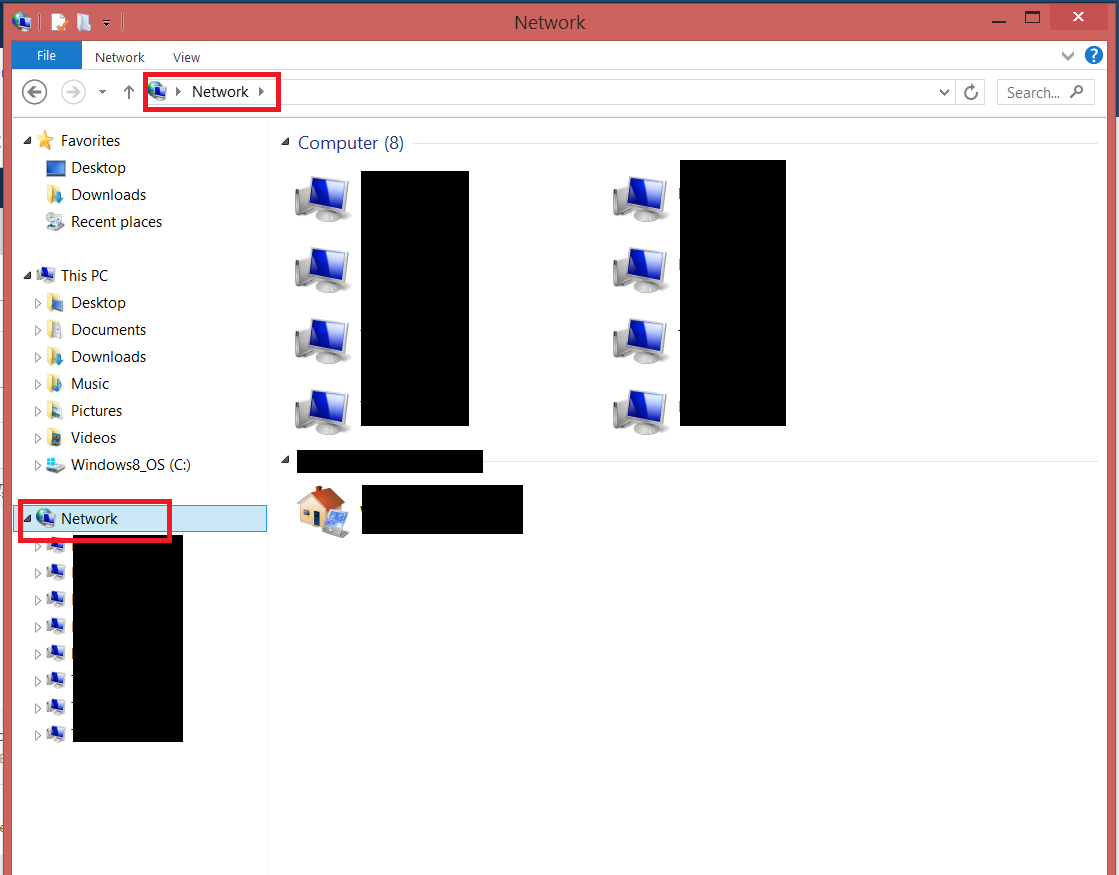
Task: Open the File menu
Action: [46, 56]
